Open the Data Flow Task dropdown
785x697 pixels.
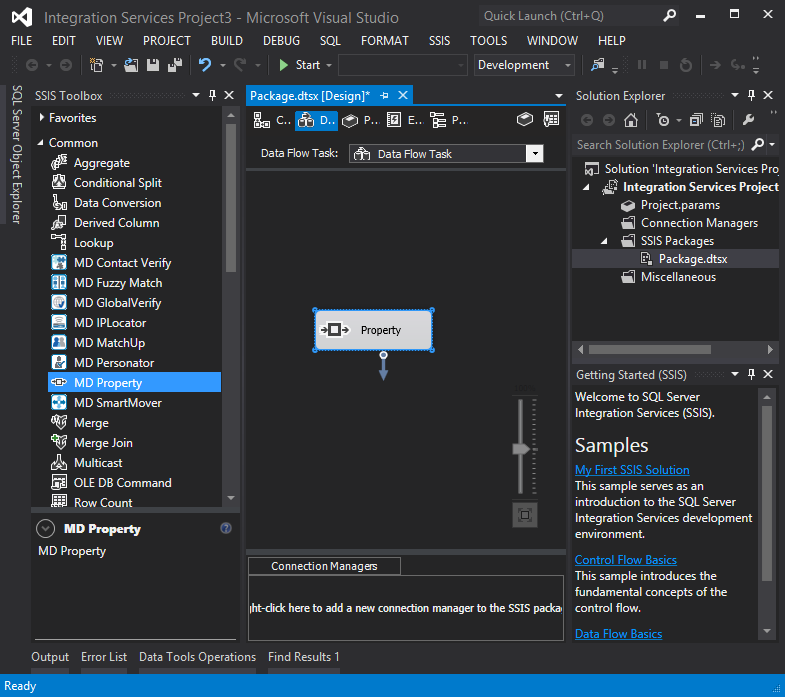[534, 154]
